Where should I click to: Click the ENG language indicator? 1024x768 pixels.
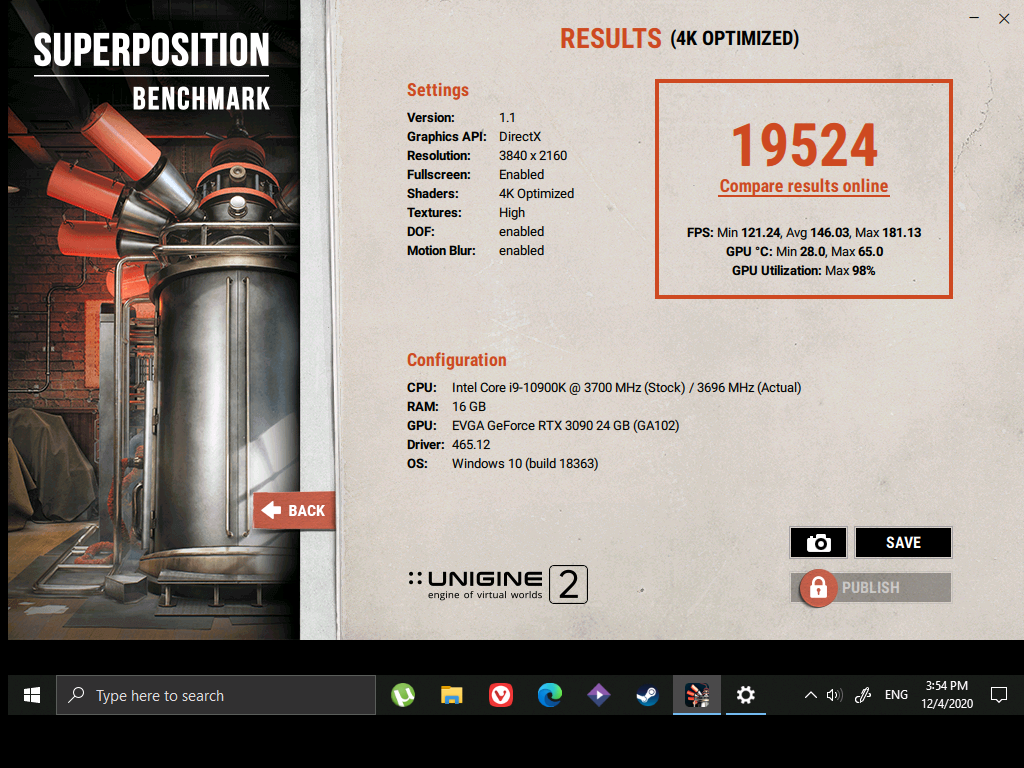(896, 696)
